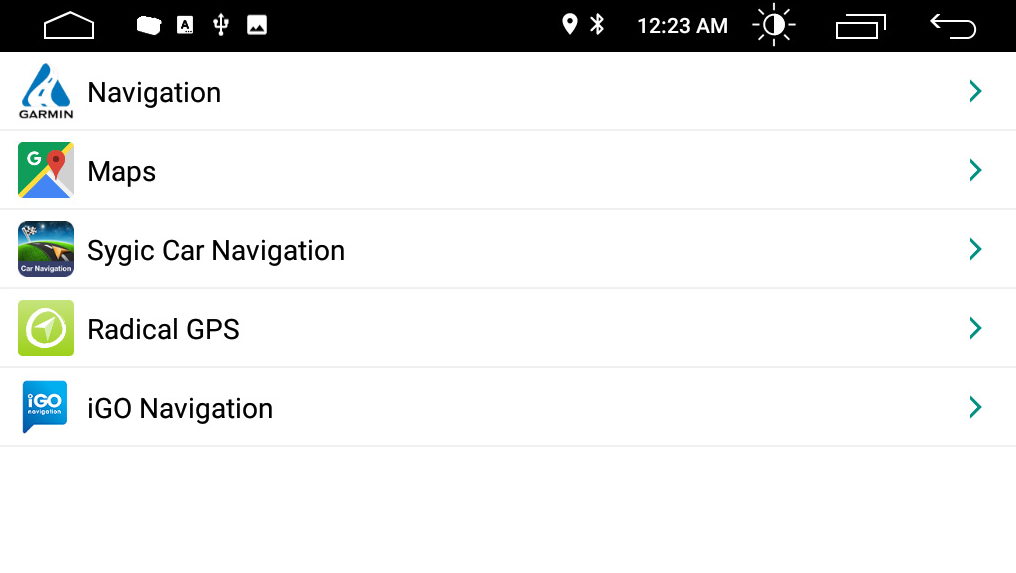Open recent apps overview icon

click(x=860, y=27)
